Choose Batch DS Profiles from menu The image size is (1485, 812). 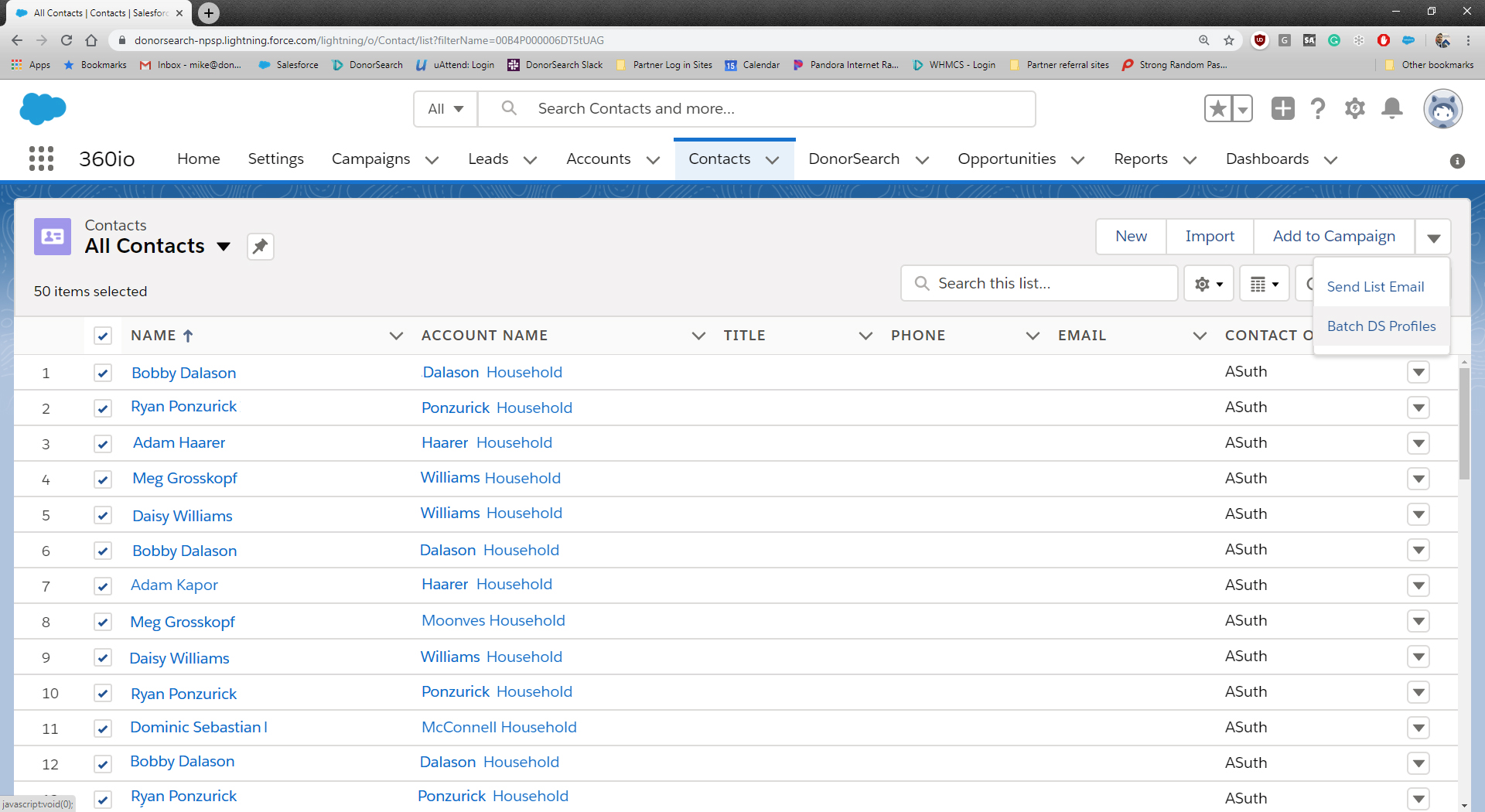[x=1381, y=326]
